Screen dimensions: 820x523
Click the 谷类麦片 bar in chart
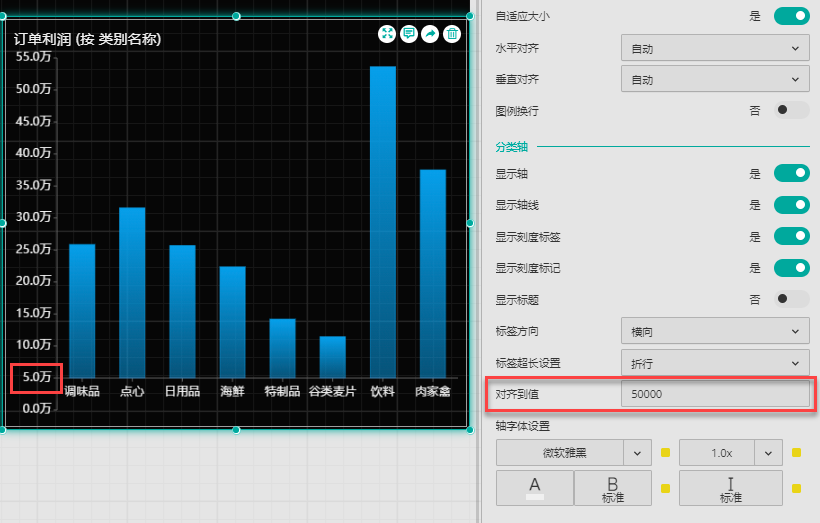333,357
